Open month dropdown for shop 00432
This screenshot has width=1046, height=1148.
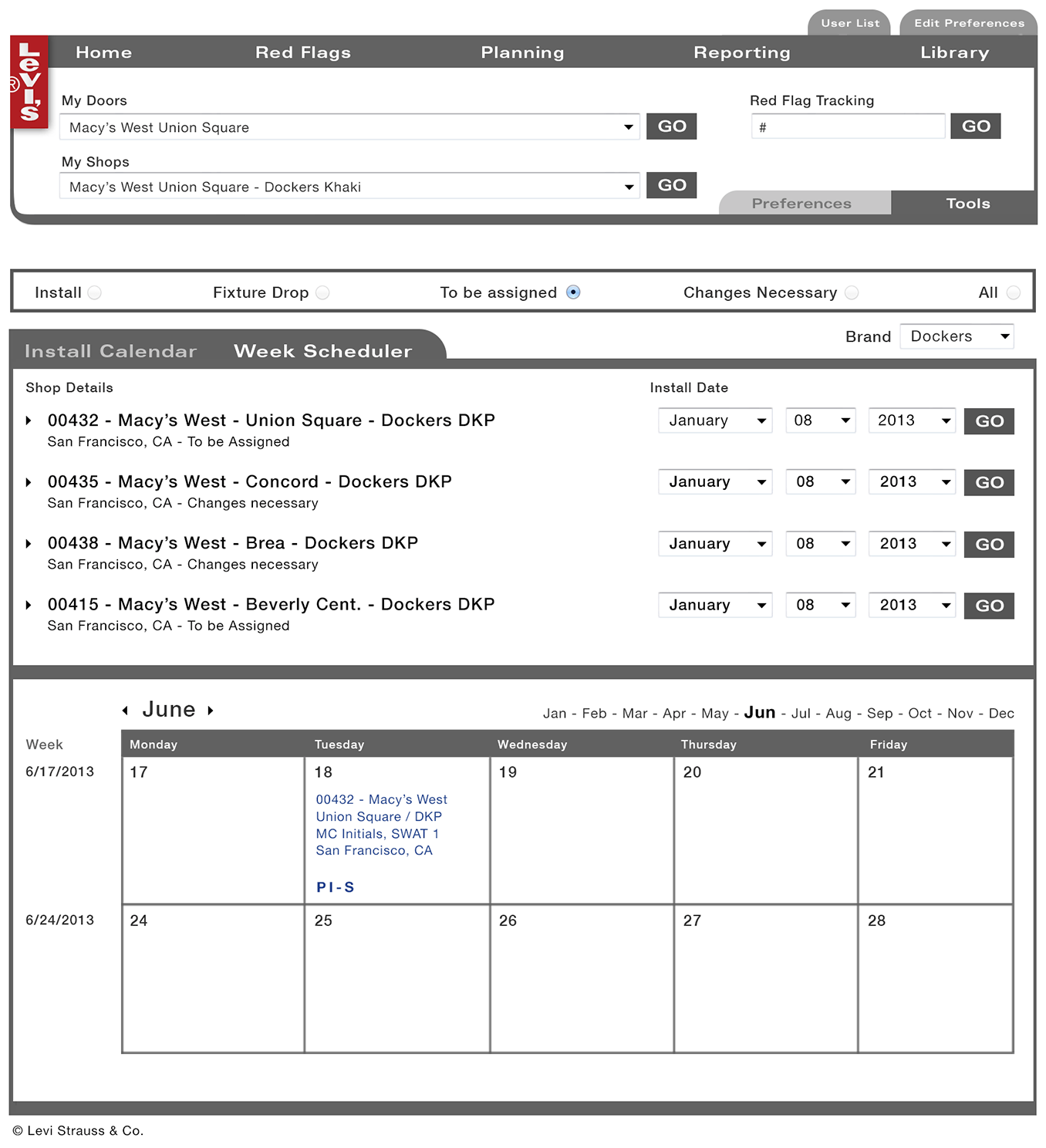(x=715, y=420)
